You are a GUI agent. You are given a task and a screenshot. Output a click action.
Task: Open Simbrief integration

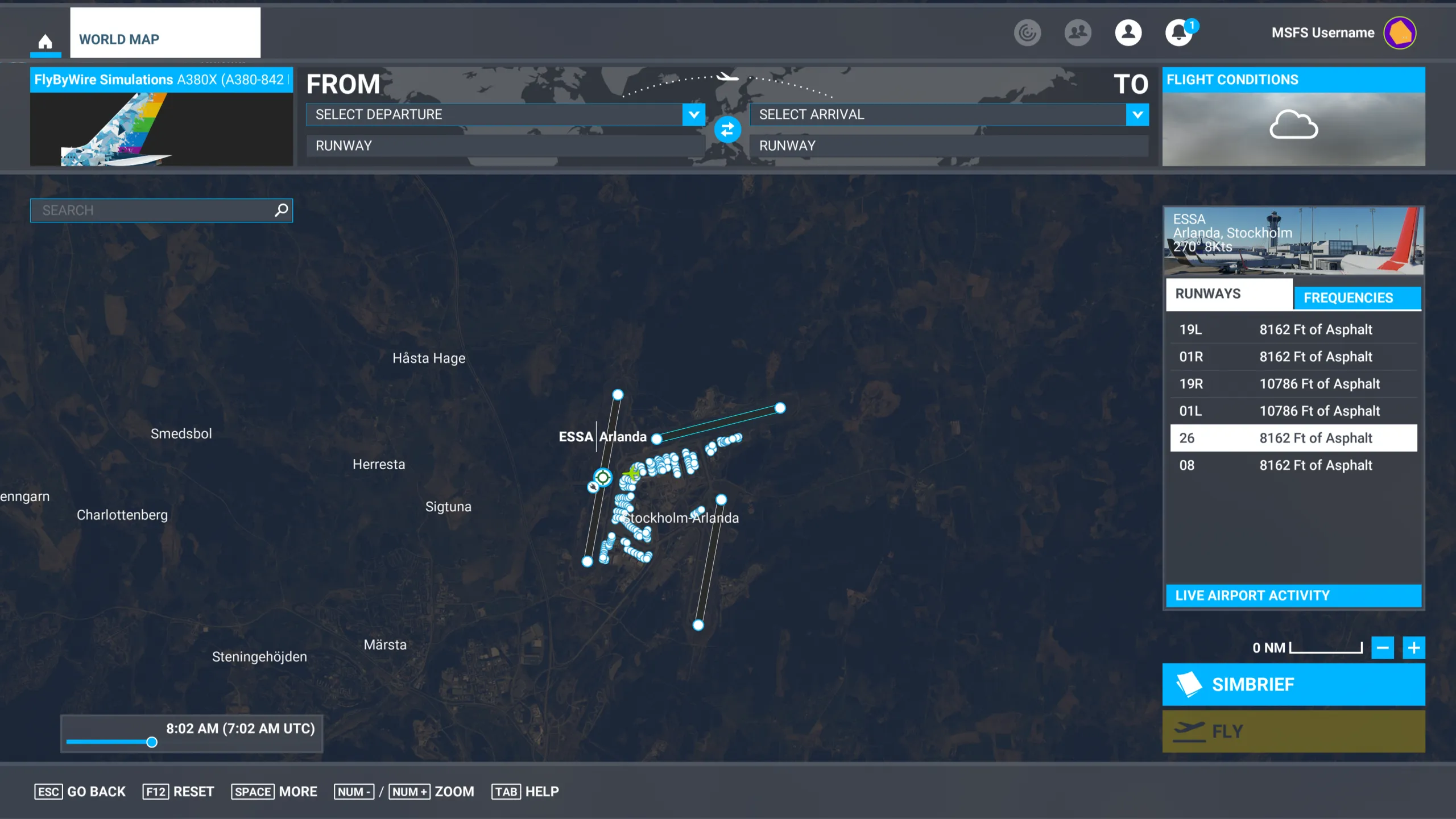tap(1293, 685)
